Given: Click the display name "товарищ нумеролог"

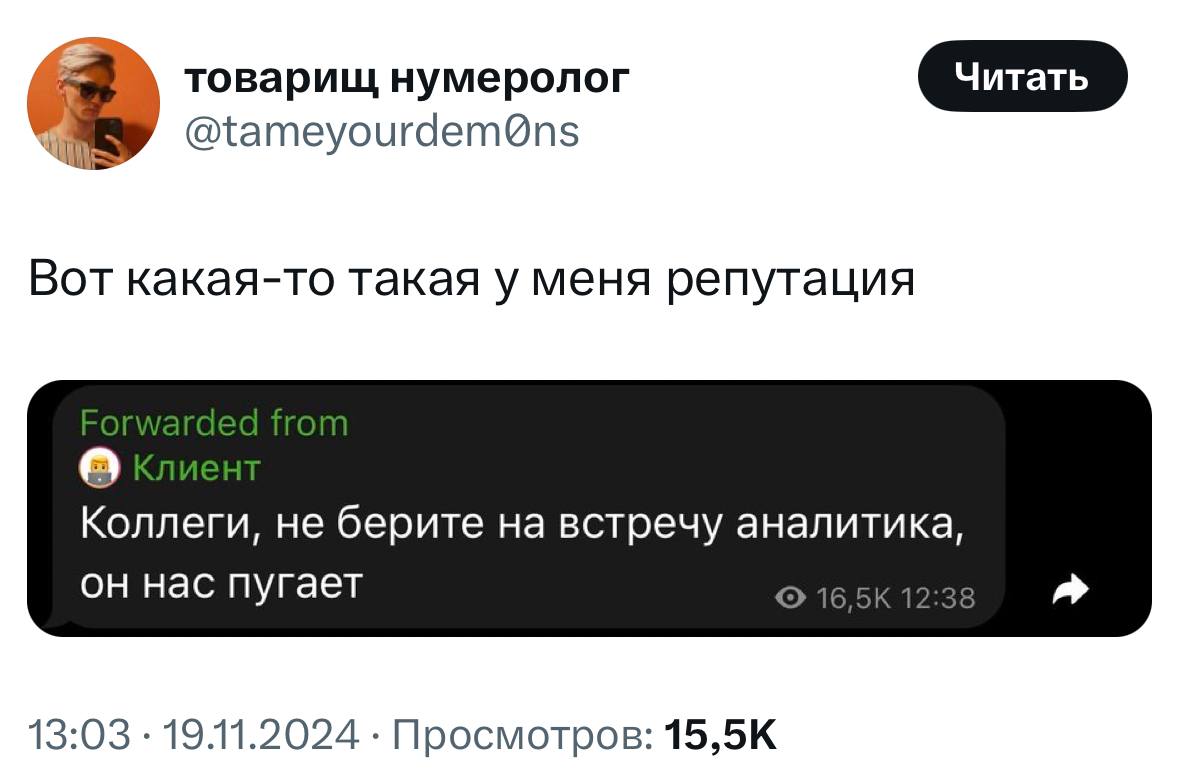Looking at the screenshot, I should (x=407, y=77).
